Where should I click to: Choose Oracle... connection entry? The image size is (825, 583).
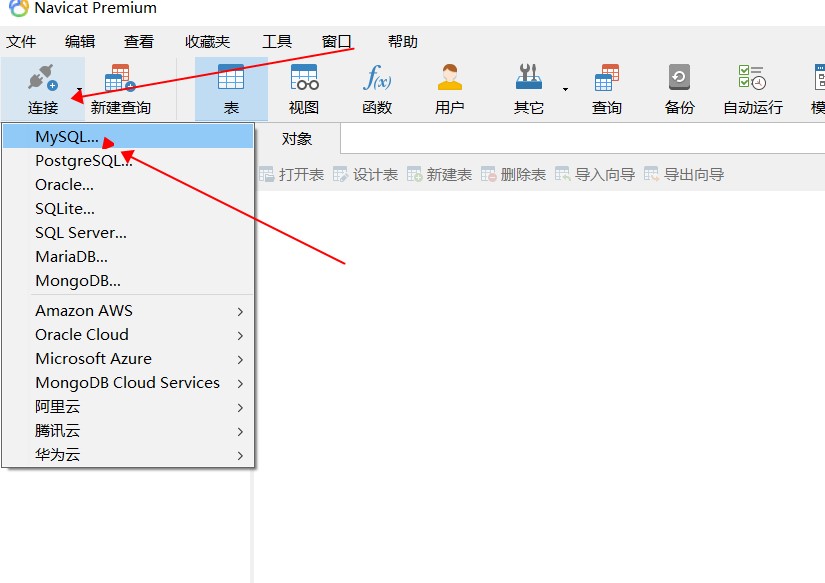coord(128,185)
